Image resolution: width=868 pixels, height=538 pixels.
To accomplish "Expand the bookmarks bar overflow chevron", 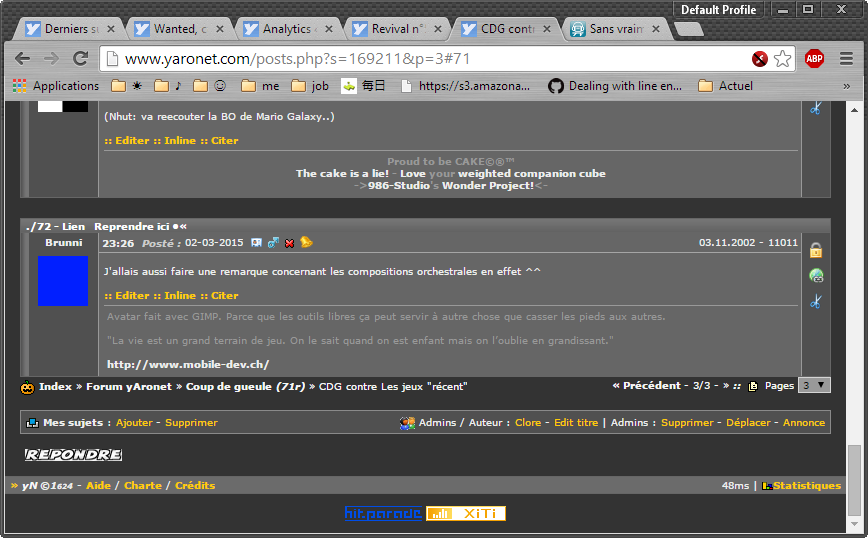I will pyautogui.click(x=846, y=86).
